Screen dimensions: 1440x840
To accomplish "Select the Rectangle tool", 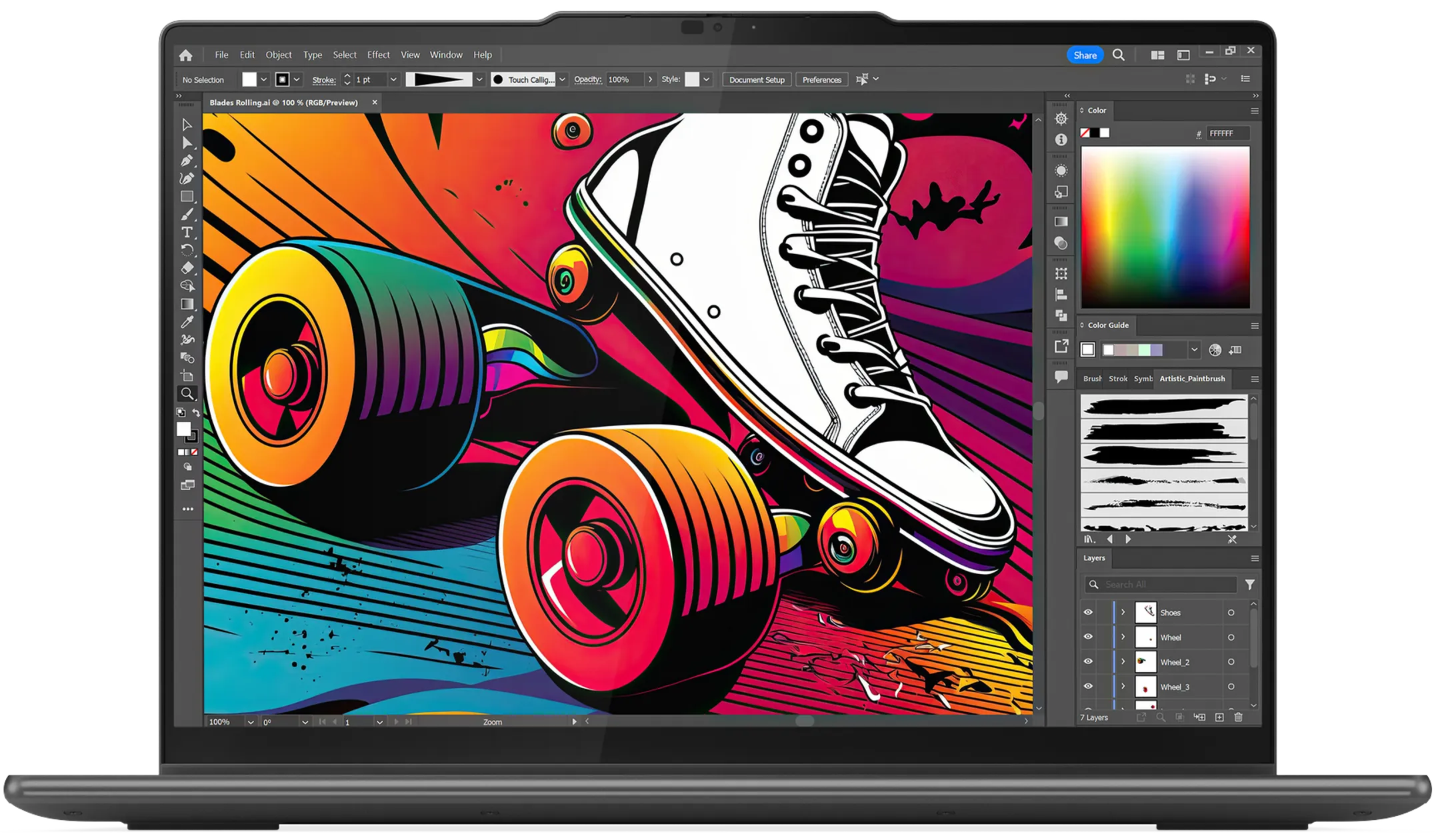I will point(187,197).
